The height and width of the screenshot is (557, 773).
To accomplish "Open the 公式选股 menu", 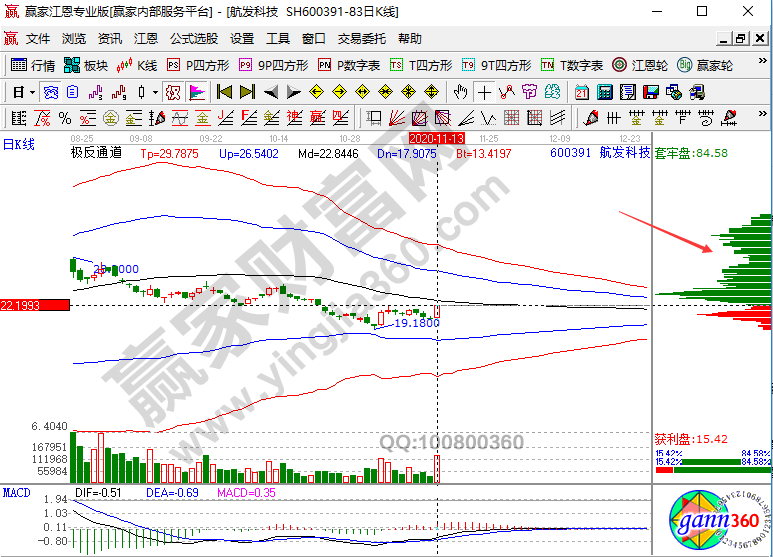I will (193, 39).
